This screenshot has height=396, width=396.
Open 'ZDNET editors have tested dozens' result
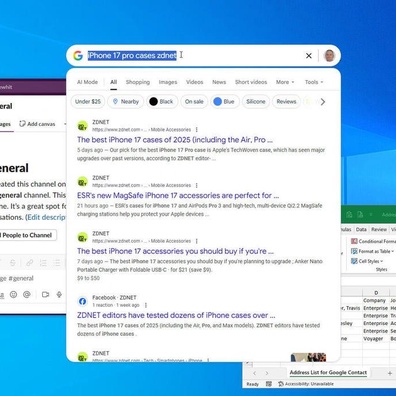176,315
